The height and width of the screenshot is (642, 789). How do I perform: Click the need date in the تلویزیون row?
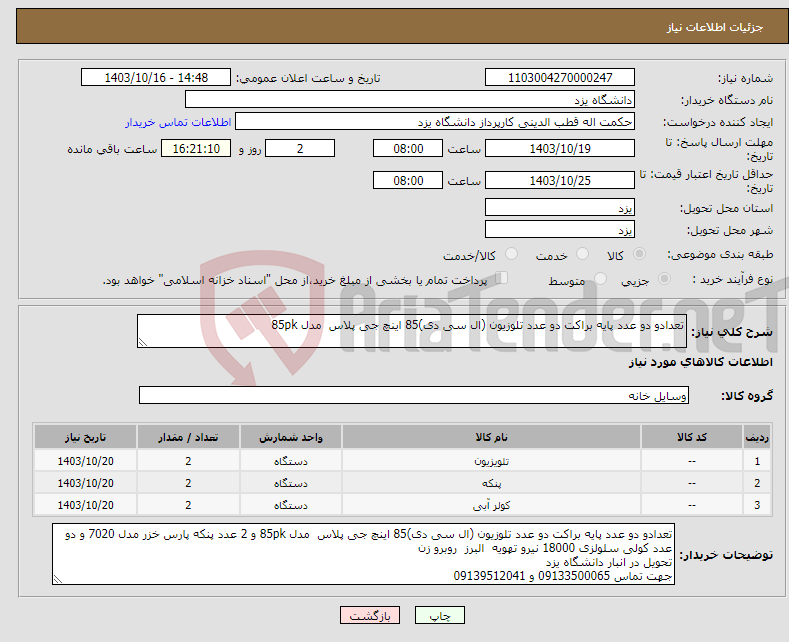[x=86, y=461]
